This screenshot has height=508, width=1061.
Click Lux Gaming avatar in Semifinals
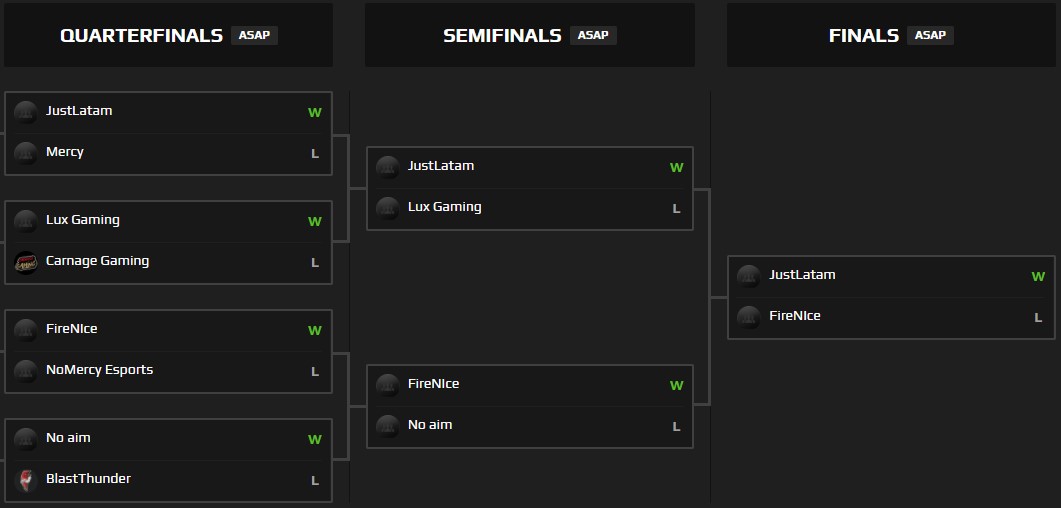388,208
